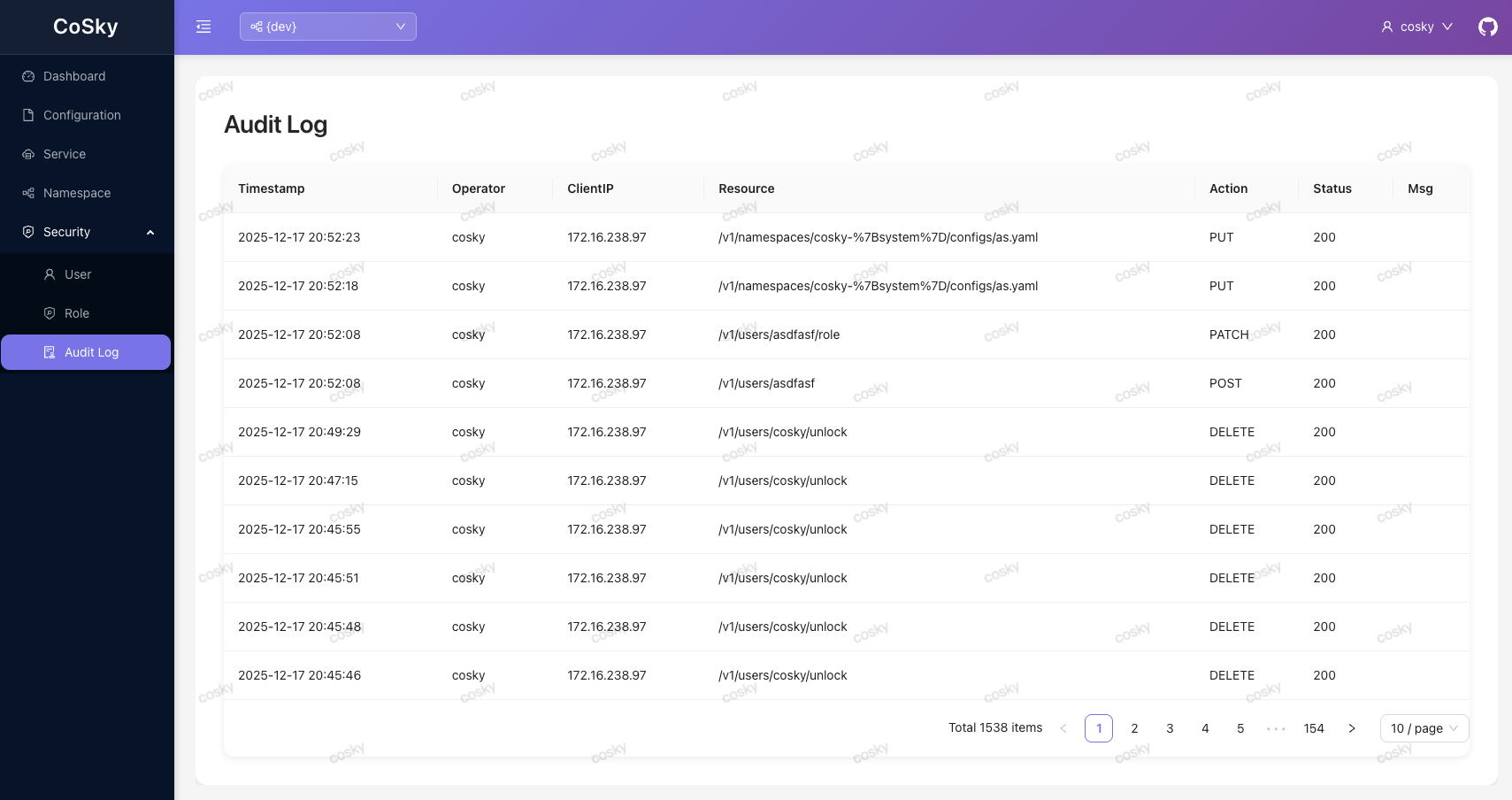This screenshot has height=800, width=1512.
Task: Toggle the sidebar collapse control
Action: coord(203,27)
